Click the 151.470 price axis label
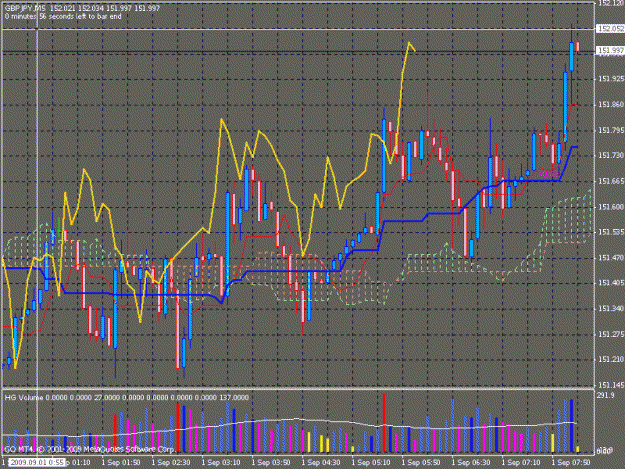 click(x=611, y=258)
